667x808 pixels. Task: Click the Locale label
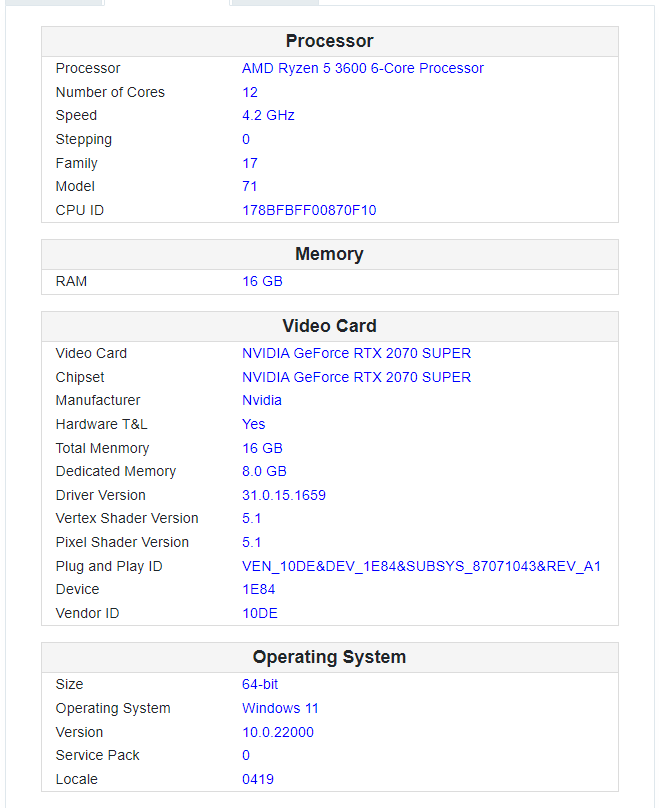tap(77, 779)
